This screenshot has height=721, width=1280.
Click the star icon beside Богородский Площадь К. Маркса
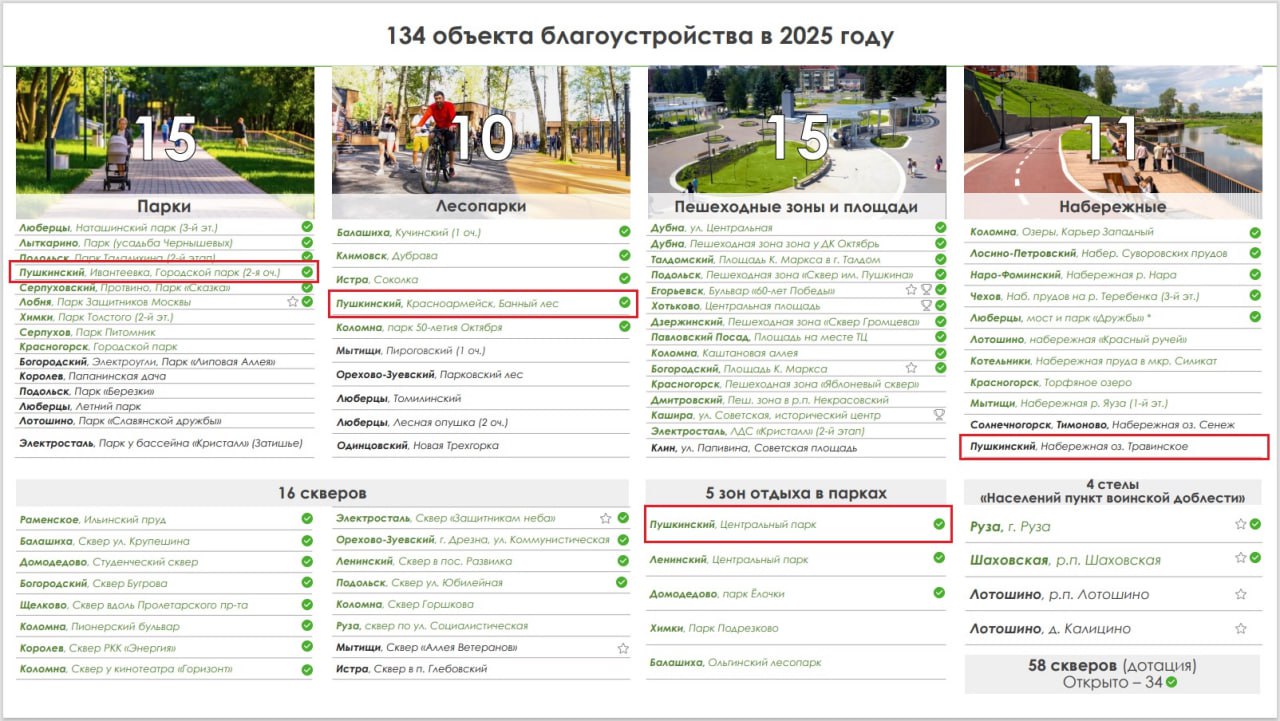911,368
